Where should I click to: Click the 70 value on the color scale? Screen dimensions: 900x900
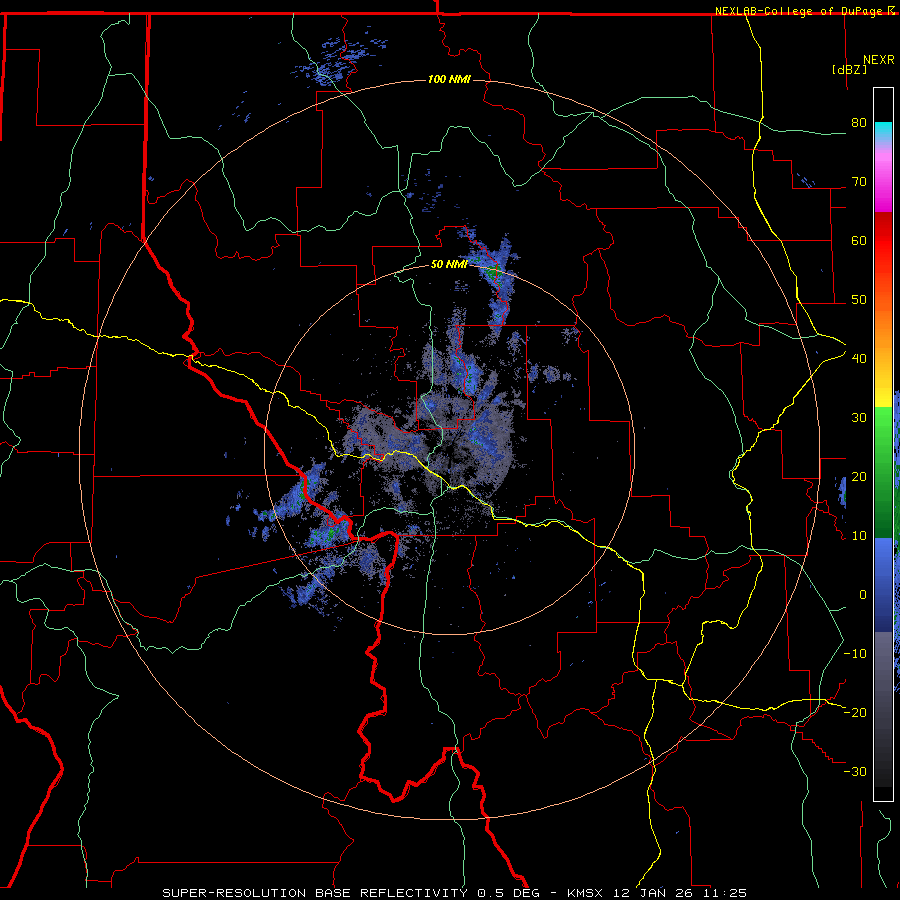859,182
